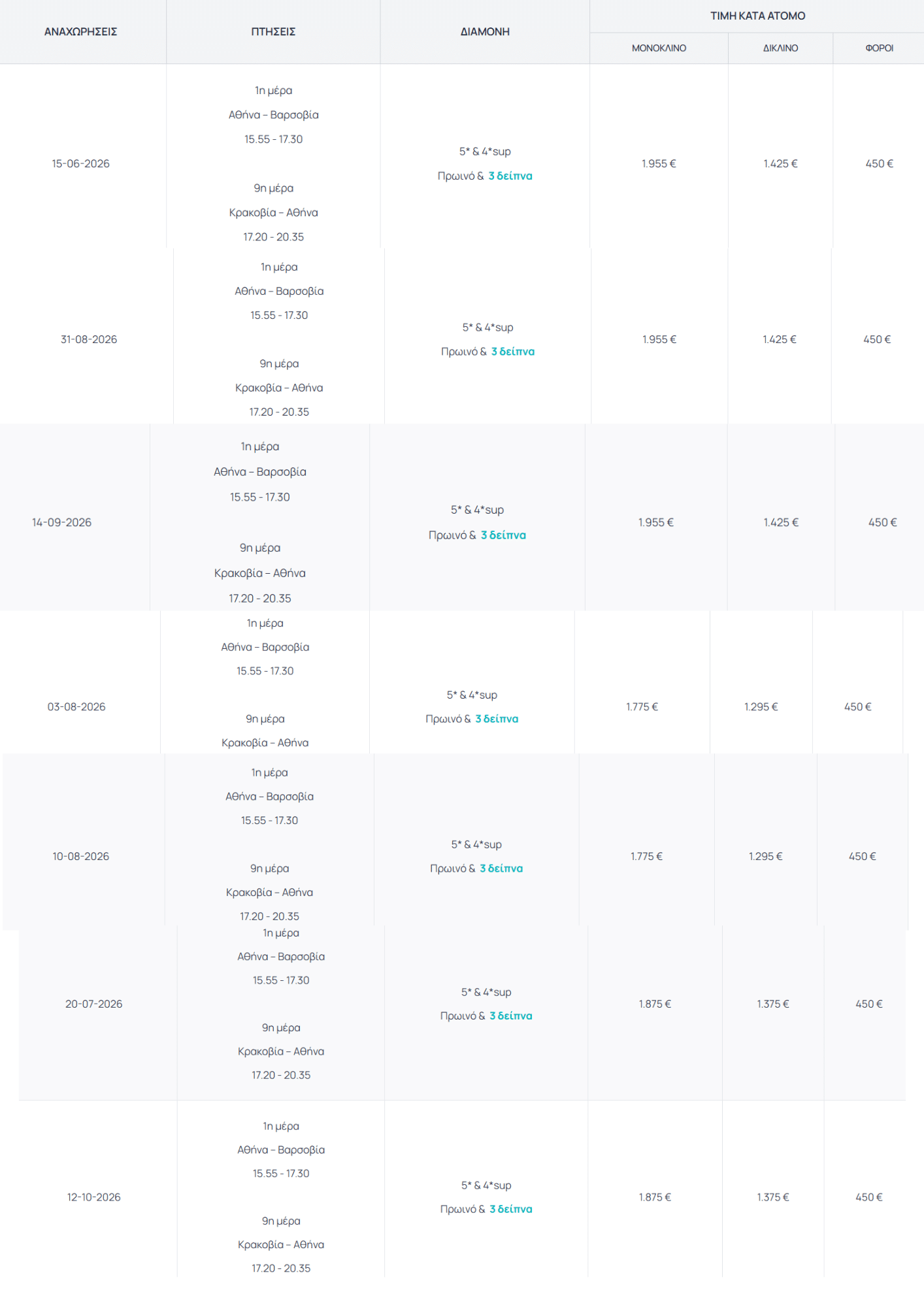Image resolution: width=924 pixels, height=1307 pixels.
Task: Open '3 δείπνα' link for 20-07-2026 departure
Action: [x=511, y=1016]
